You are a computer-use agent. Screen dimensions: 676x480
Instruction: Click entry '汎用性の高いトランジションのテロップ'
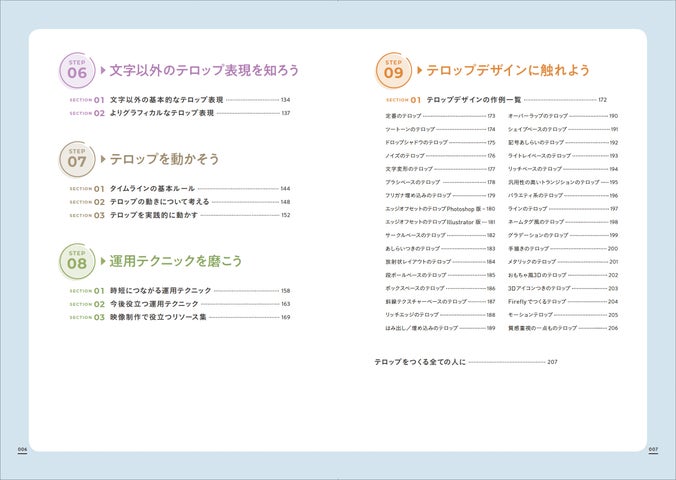(554, 182)
